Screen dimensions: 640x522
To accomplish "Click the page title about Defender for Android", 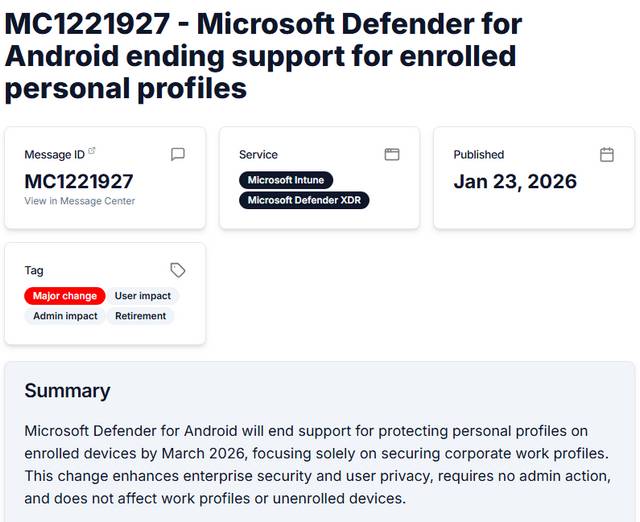I will [263, 55].
